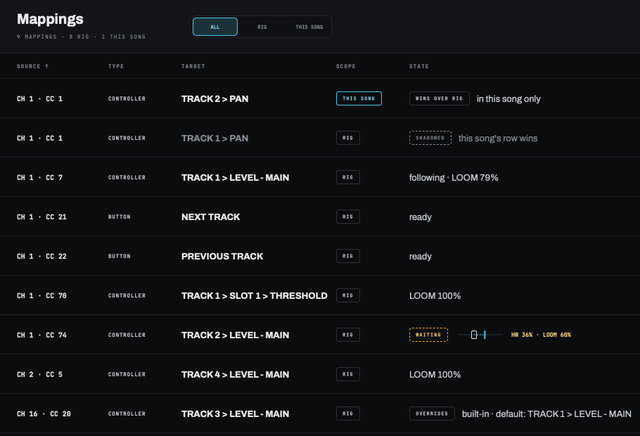The width and height of the screenshot is (640, 436).
Task: Sort by the SOURCE column header
Action: [33, 66]
